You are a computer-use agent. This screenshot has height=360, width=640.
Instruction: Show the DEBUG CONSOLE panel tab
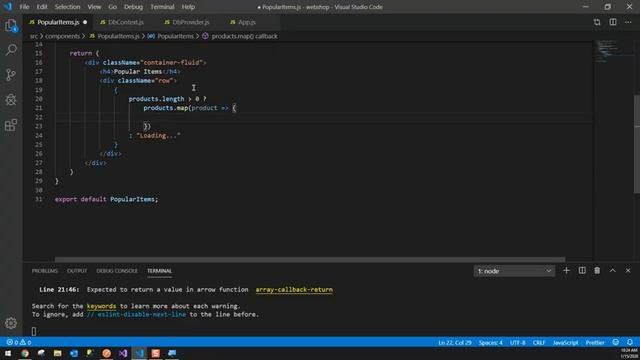tap(117, 271)
